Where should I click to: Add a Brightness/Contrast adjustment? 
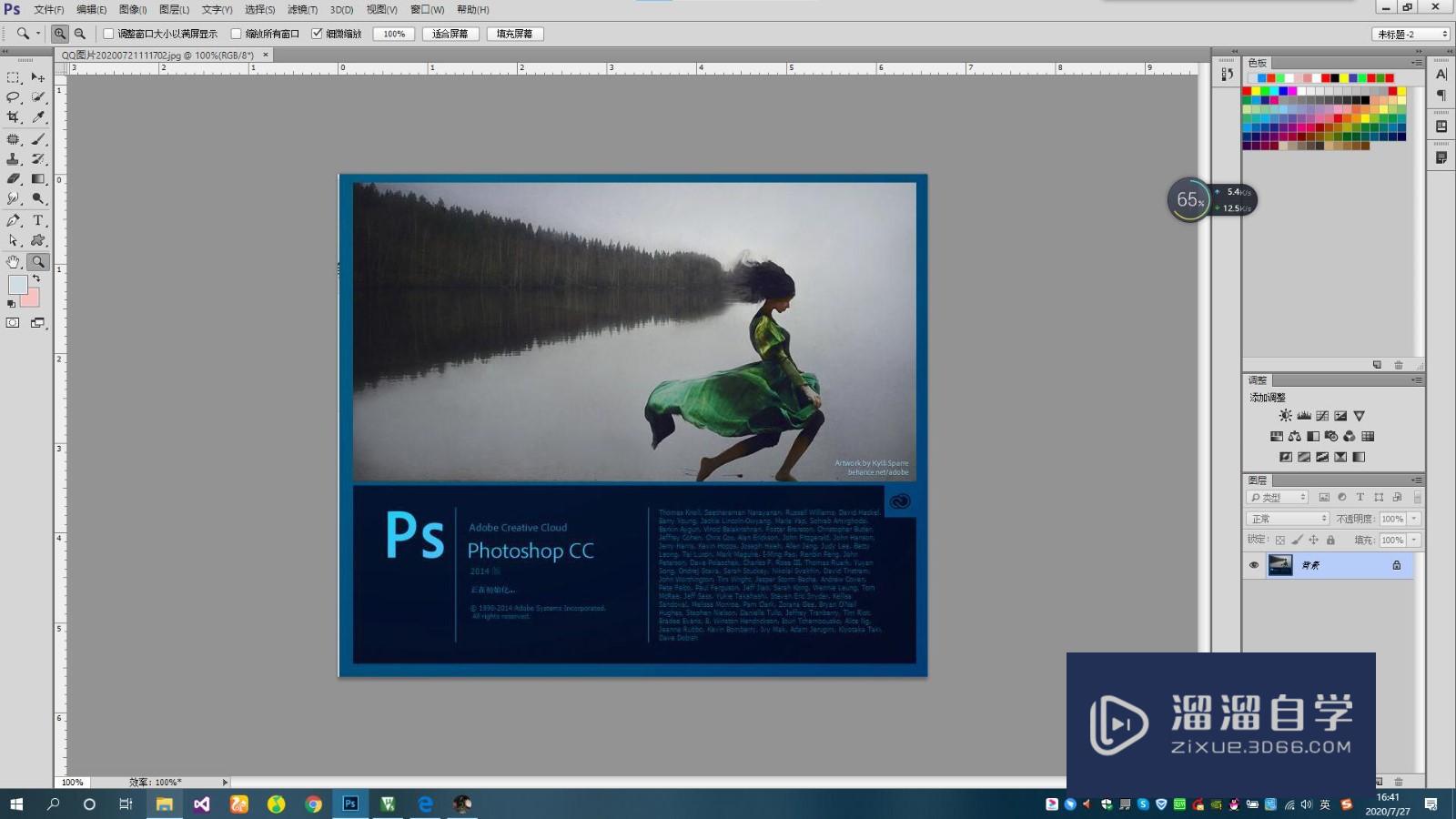tap(1285, 416)
